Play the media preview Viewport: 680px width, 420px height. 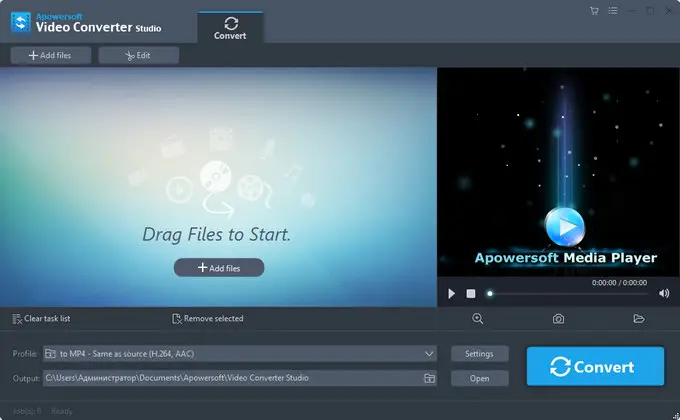coord(451,294)
